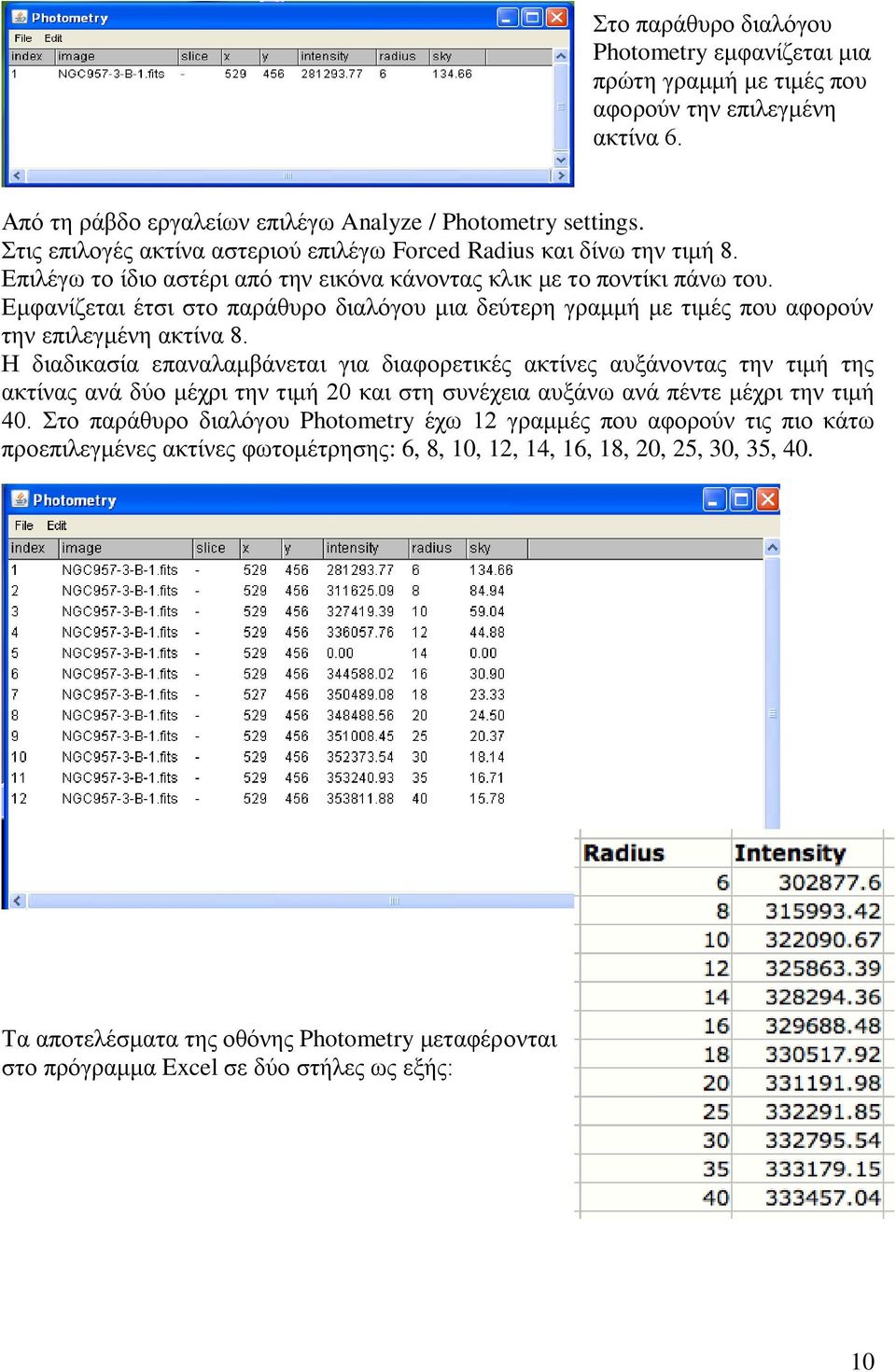Maximize the upper Photometry window
896x1372 pixels.
532,17
